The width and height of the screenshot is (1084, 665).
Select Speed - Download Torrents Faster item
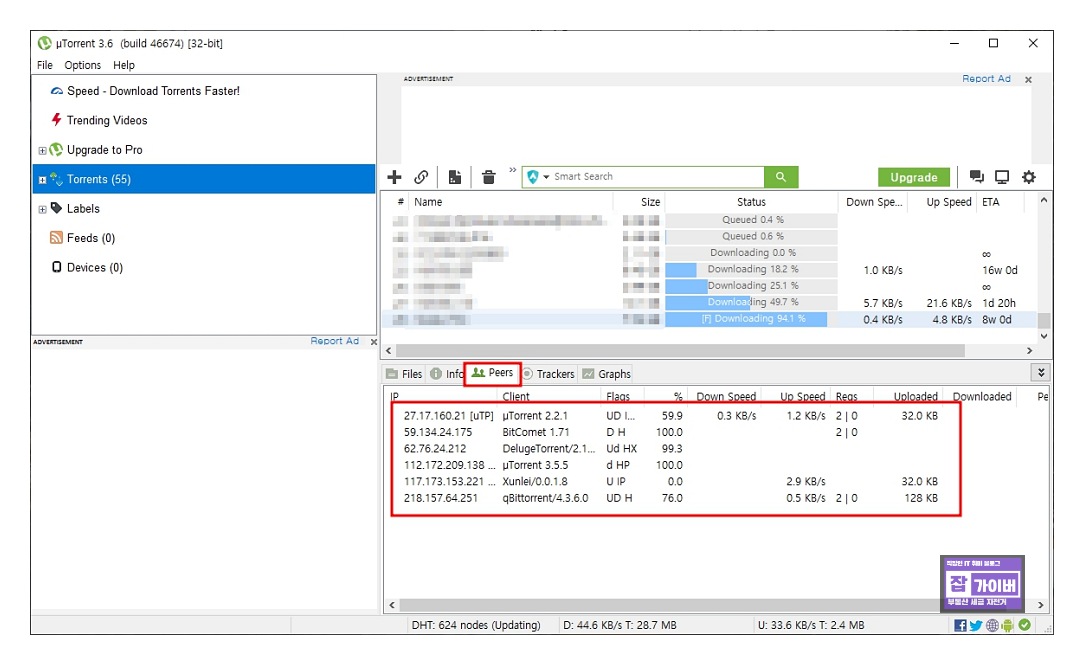coord(153,91)
